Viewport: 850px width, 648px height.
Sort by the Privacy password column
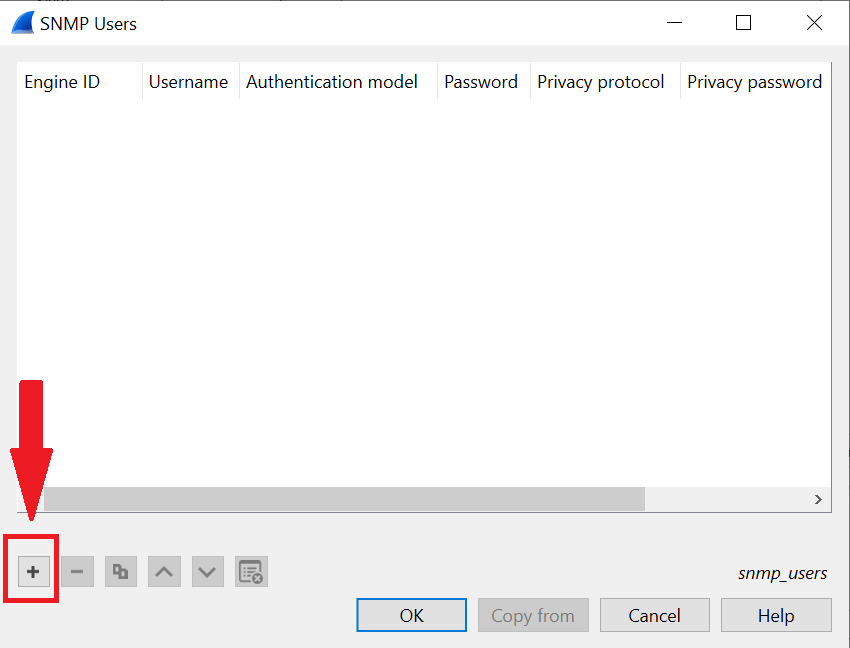point(754,82)
